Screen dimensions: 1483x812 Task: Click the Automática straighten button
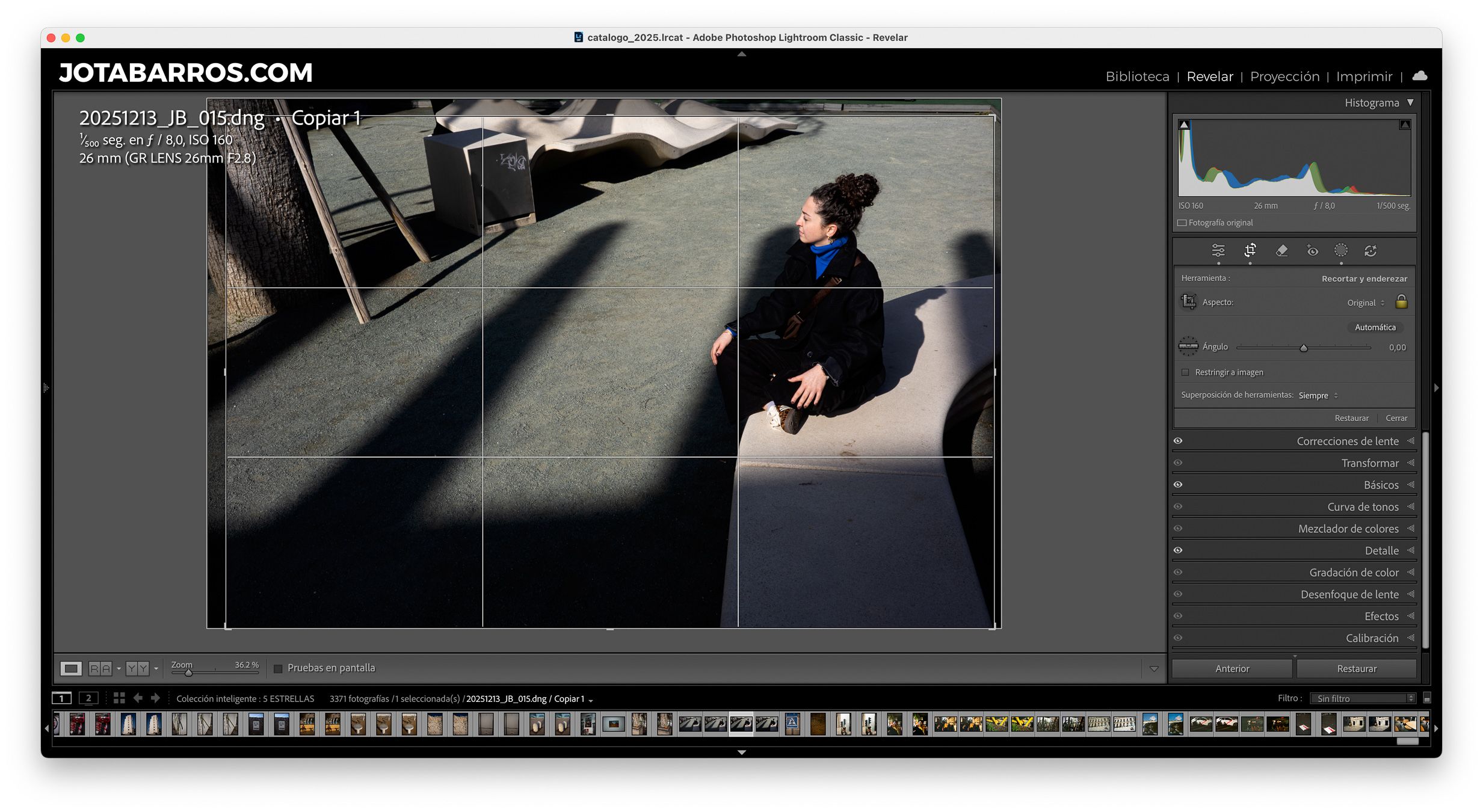pos(1375,327)
